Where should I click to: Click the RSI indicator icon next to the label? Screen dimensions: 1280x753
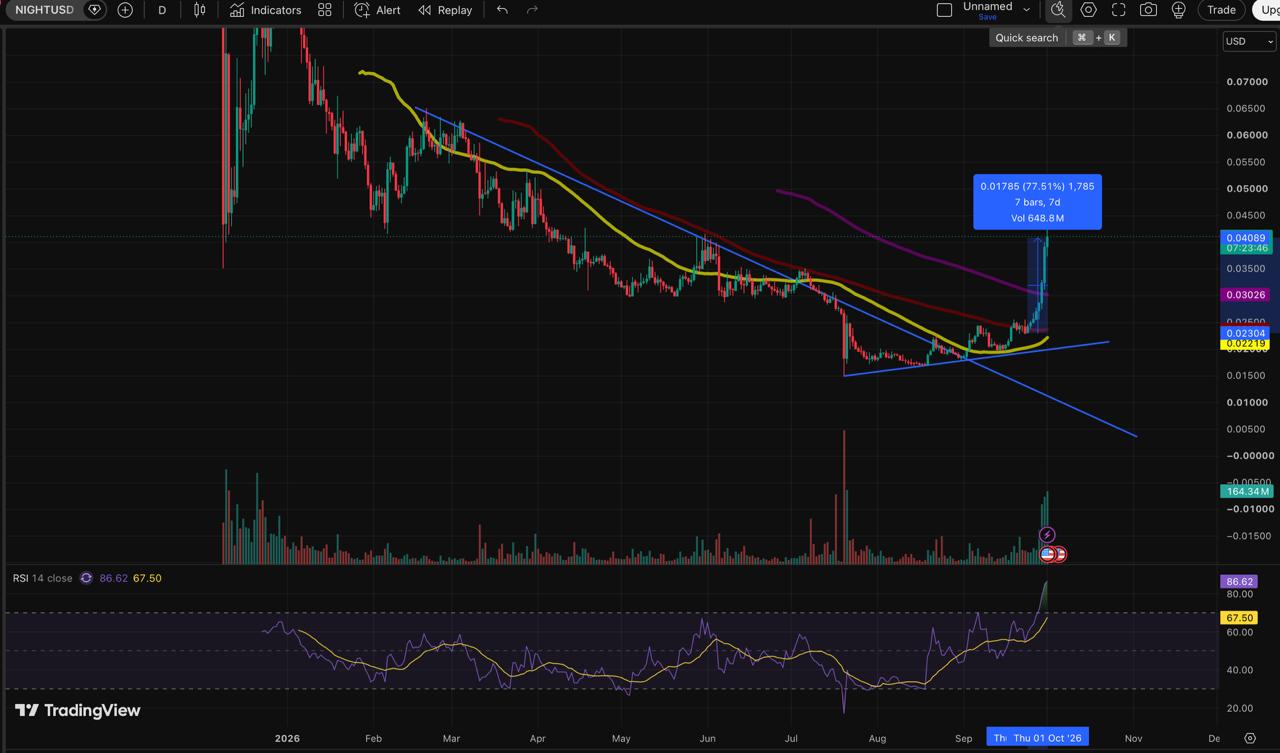86,578
